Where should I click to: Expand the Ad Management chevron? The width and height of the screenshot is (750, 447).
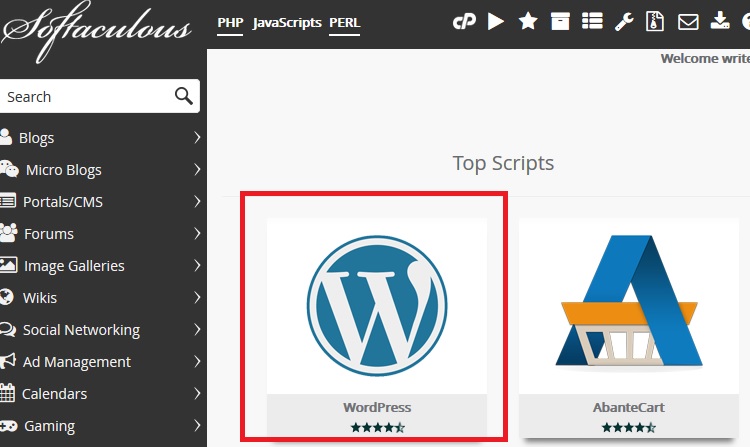click(x=197, y=362)
